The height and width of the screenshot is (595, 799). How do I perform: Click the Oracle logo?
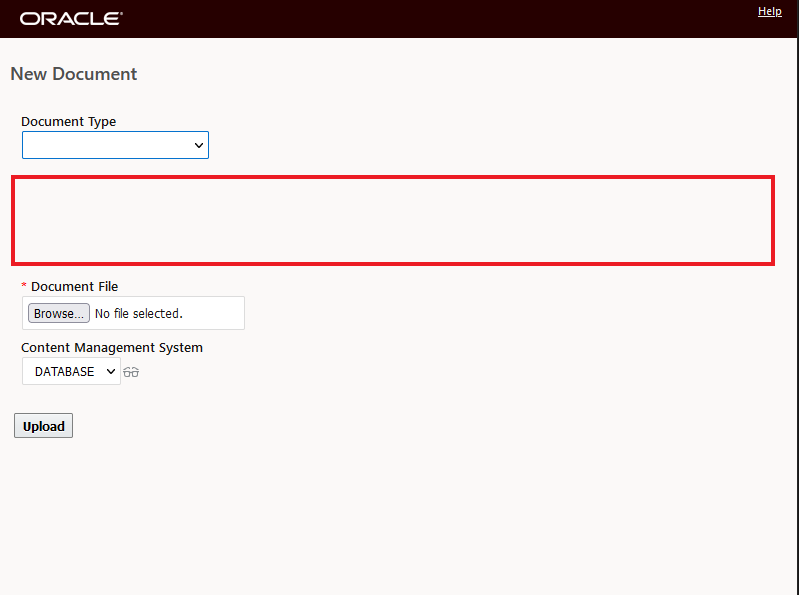71,19
